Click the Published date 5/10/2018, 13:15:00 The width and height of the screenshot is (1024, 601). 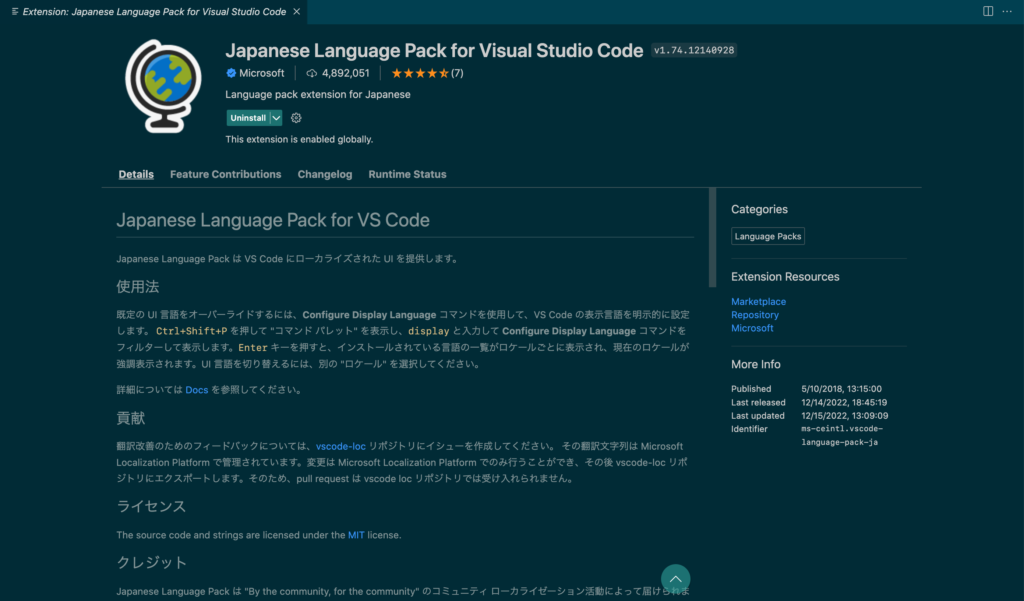click(841, 389)
